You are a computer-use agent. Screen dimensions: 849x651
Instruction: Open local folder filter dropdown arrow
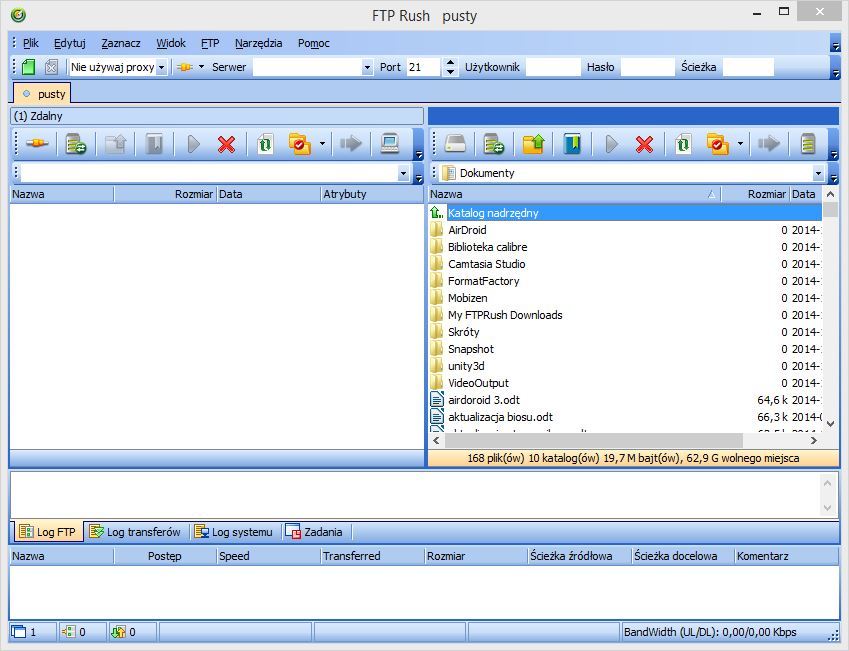[x=740, y=144]
